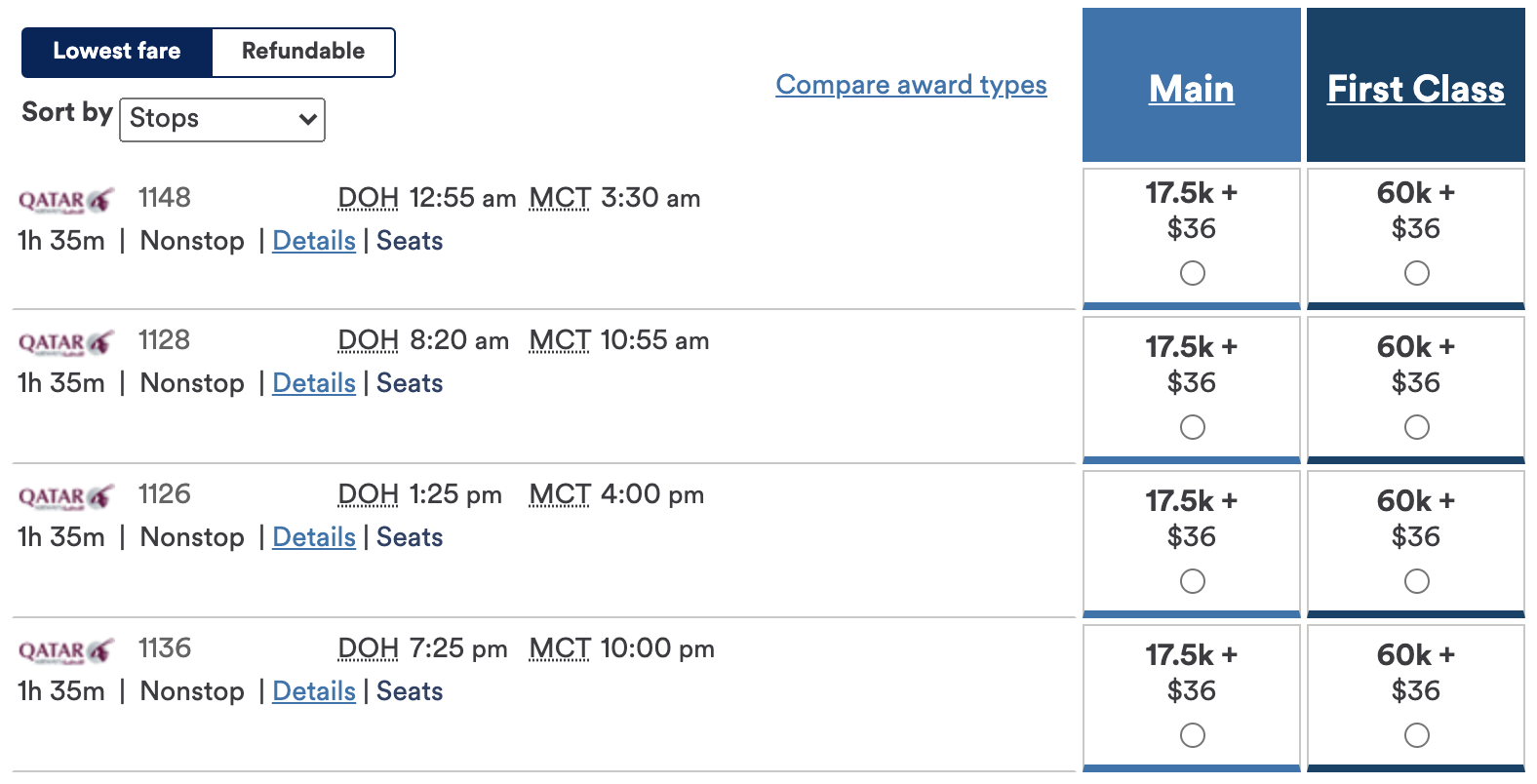The width and height of the screenshot is (1537, 784).
Task: Click Qatar Airways logo for flight 1136
Action: [65, 651]
